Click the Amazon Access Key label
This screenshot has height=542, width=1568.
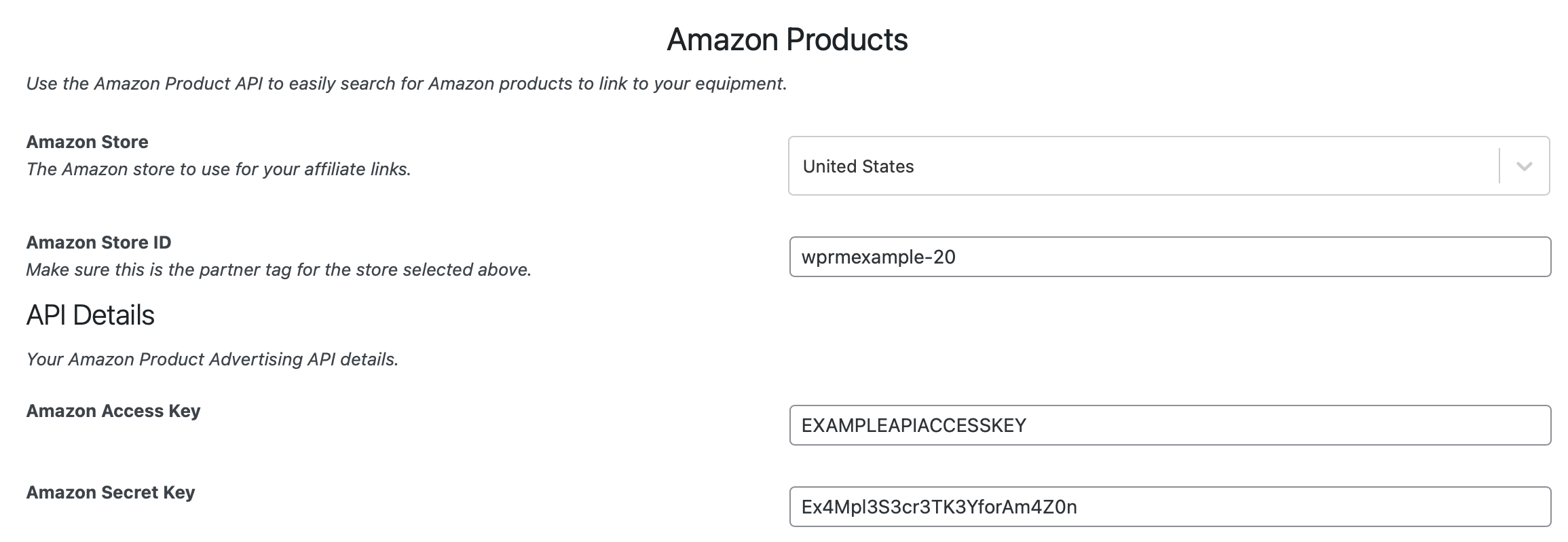click(113, 411)
